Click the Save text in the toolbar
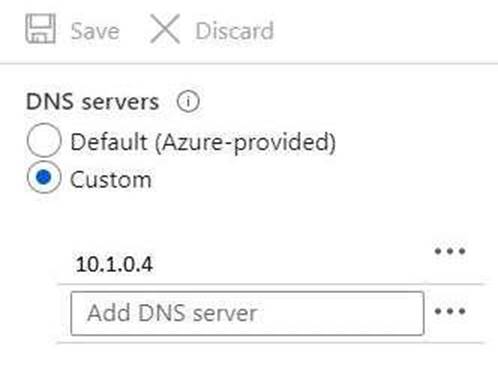The width and height of the screenshot is (498, 369). click(95, 31)
